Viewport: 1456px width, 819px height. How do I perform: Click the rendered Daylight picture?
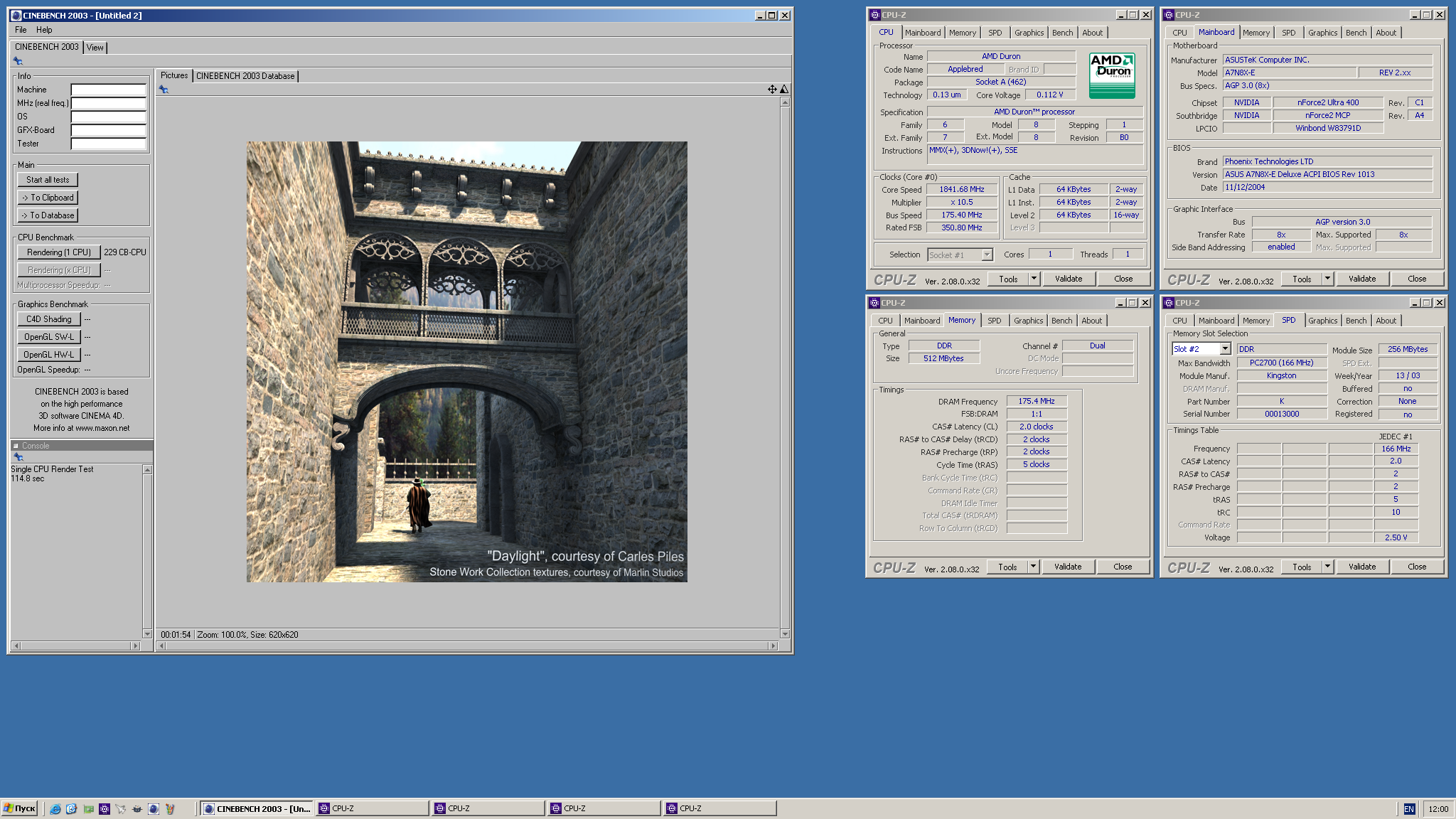(467, 362)
